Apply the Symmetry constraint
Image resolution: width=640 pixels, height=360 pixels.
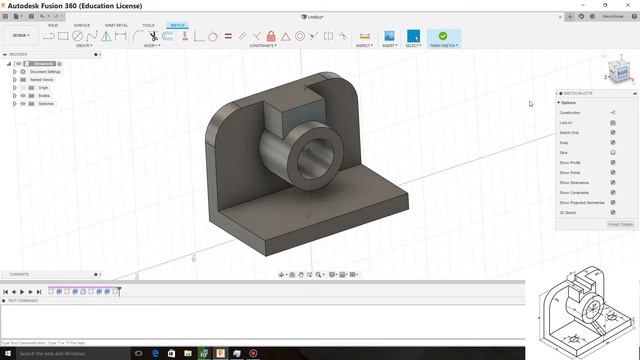[x=328, y=36]
